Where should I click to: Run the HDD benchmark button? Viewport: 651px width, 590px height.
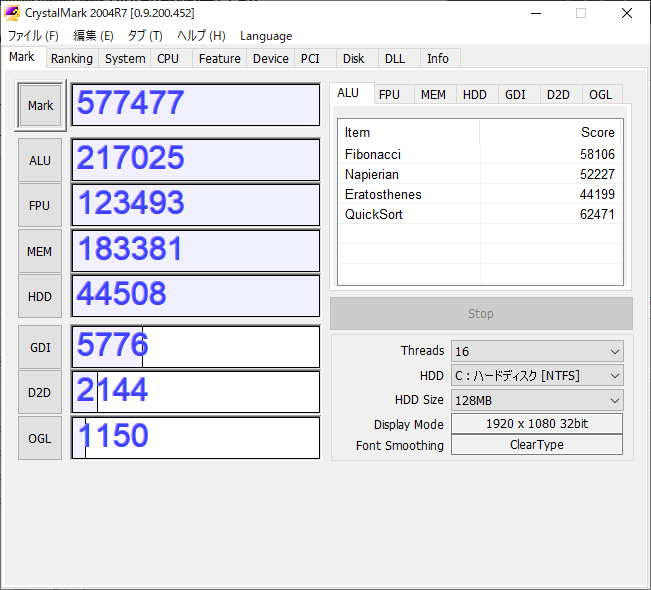pyautogui.click(x=40, y=296)
